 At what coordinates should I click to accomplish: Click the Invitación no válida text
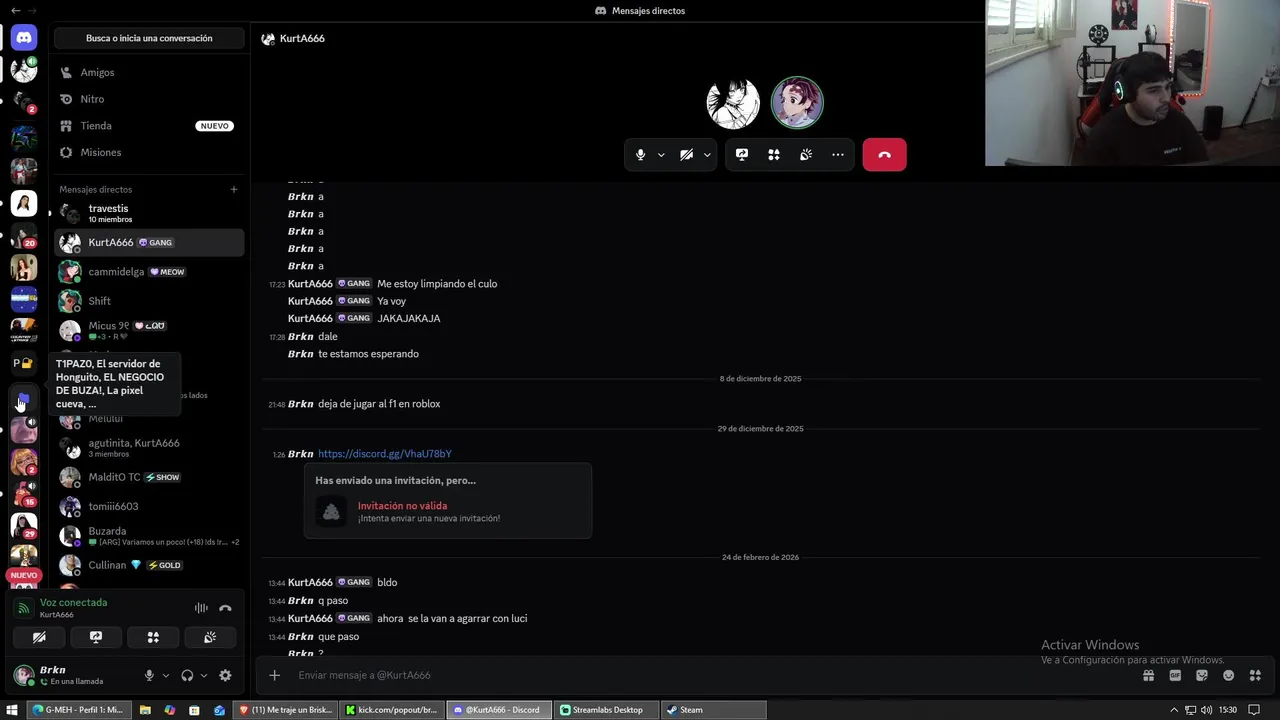point(402,506)
